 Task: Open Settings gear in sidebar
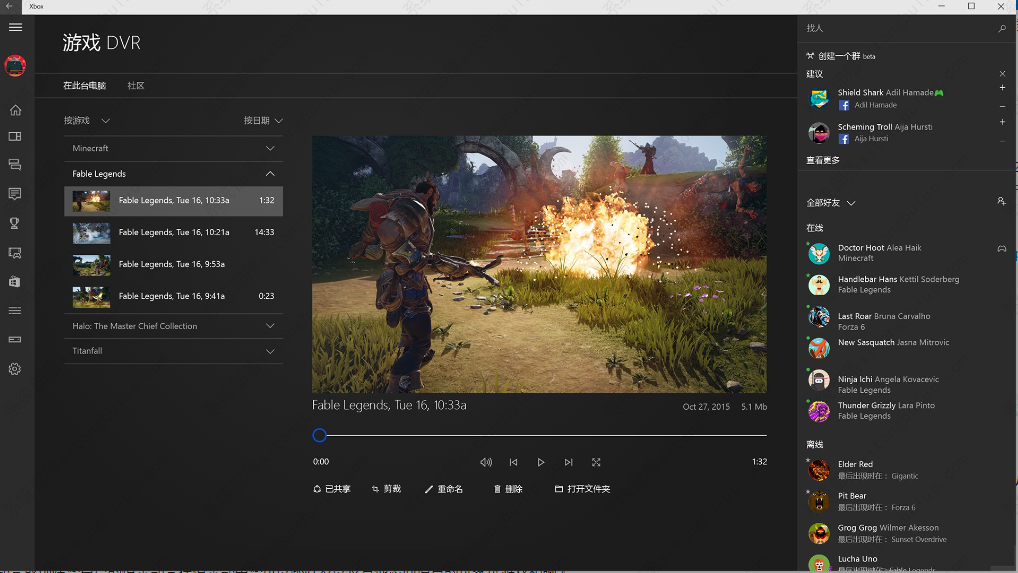click(x=15, y=369)
